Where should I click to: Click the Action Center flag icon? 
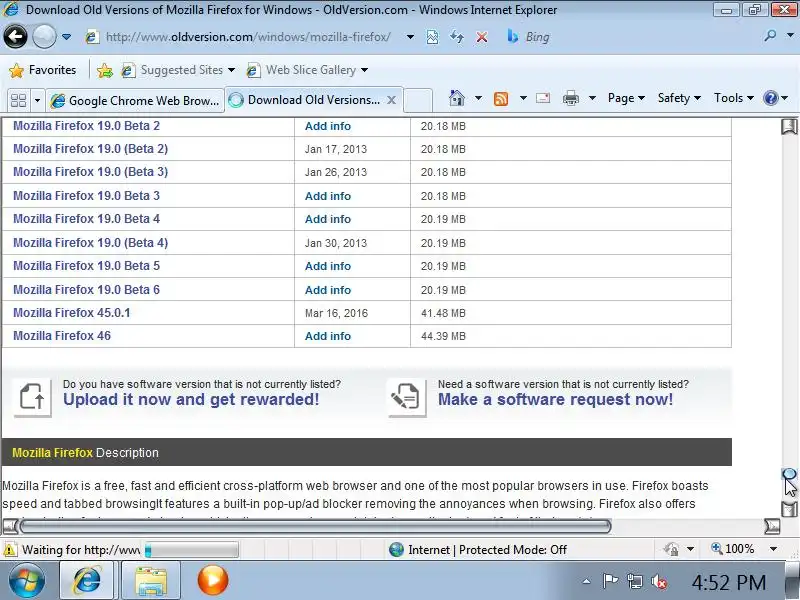click(610, 581)
